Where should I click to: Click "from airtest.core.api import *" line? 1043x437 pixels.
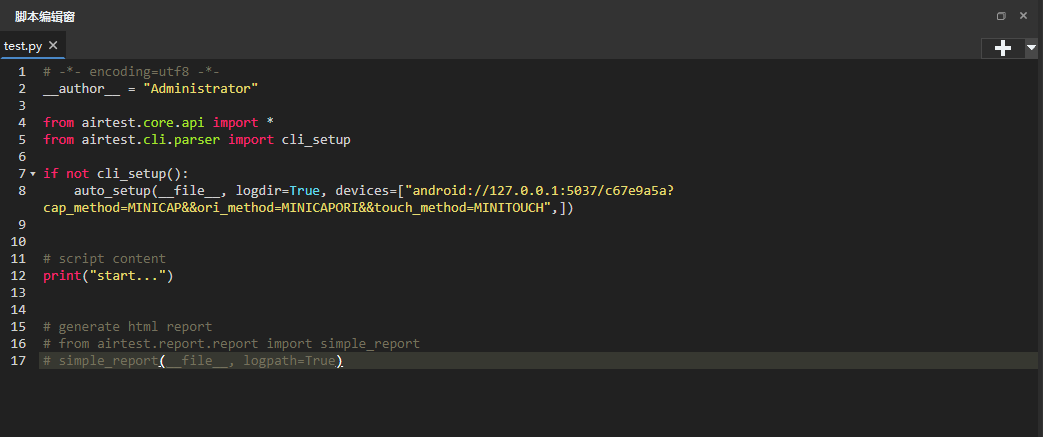(158, 122)
